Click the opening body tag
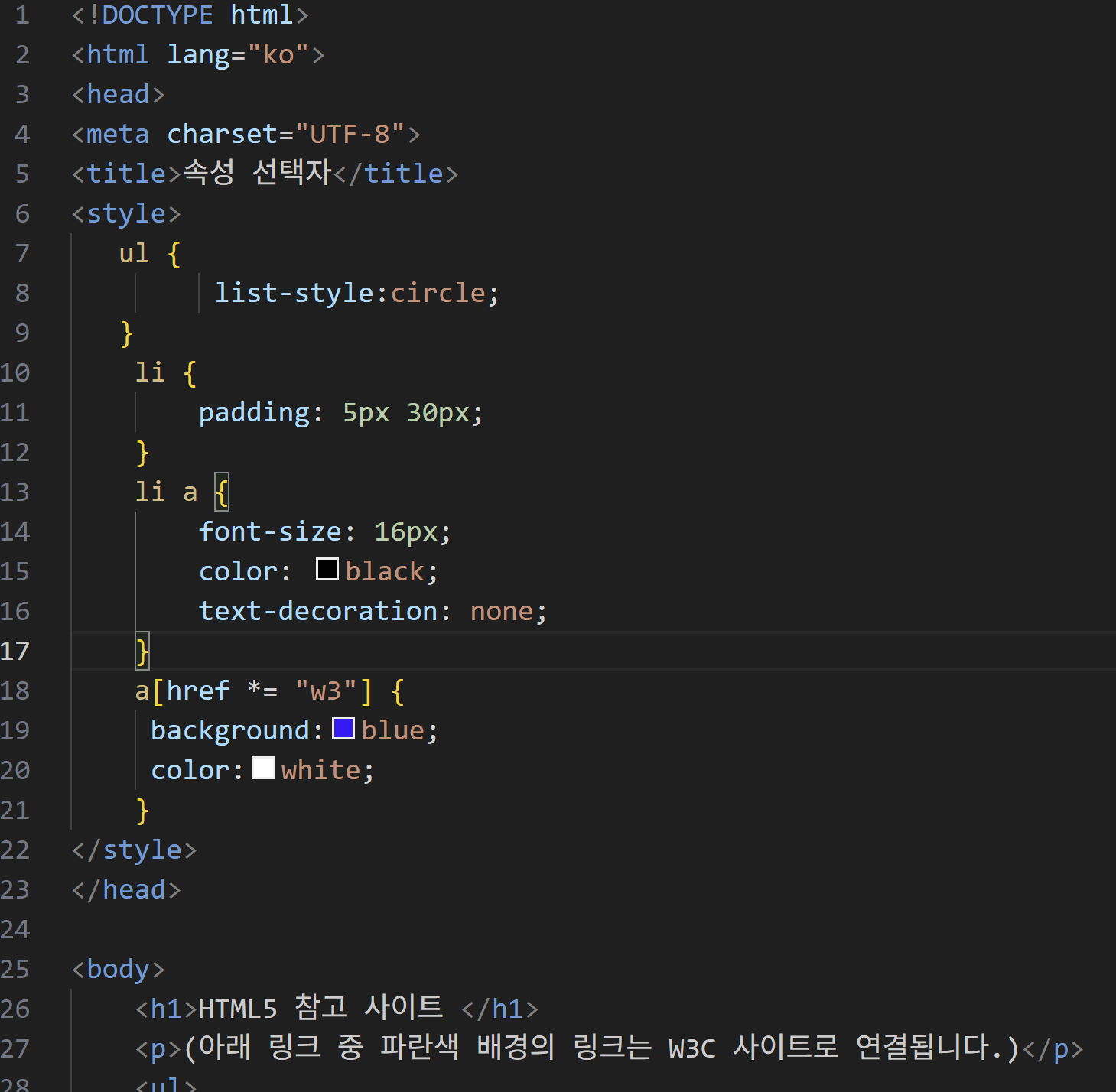 pyautogui.click(x=119, y=969)
